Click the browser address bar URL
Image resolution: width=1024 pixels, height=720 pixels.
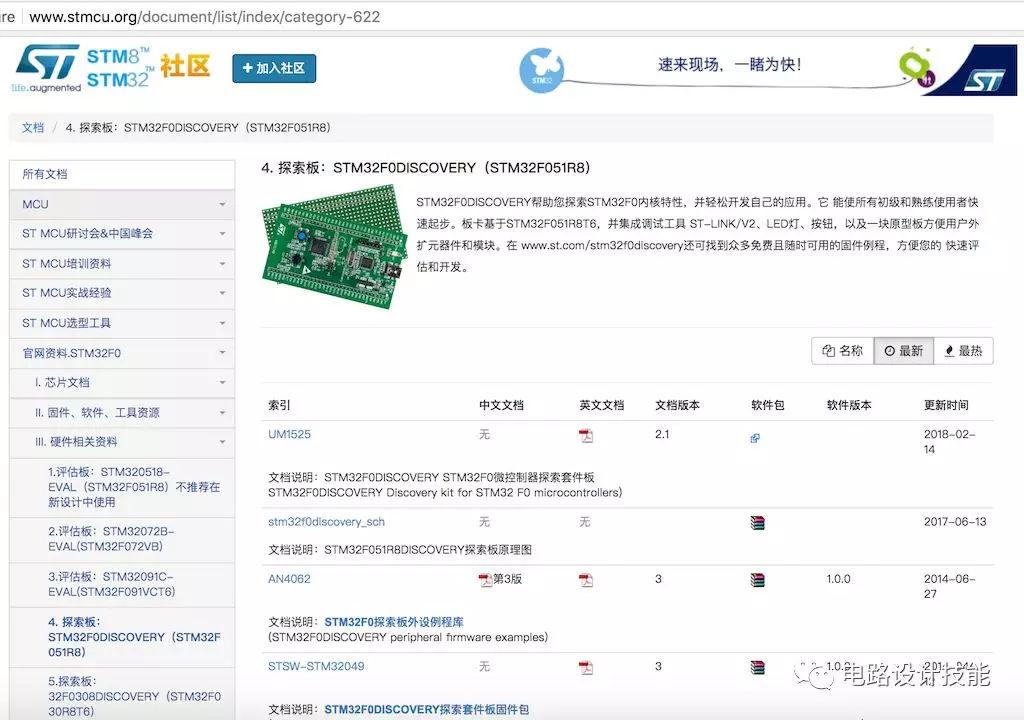tap(204, 16)
